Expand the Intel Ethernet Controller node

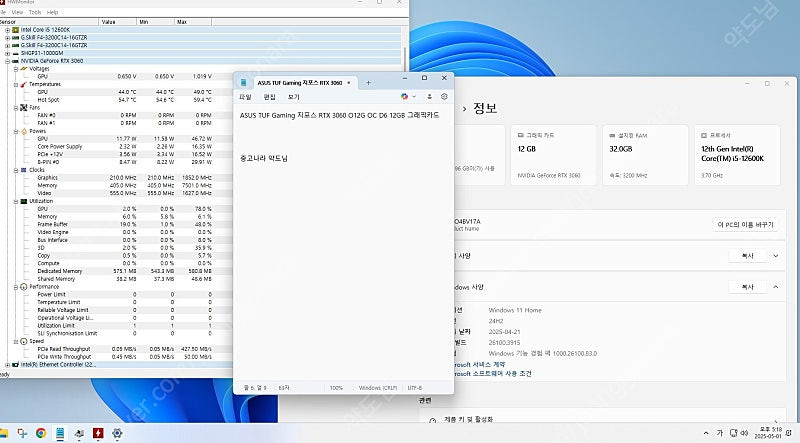(x=7, y=365)
